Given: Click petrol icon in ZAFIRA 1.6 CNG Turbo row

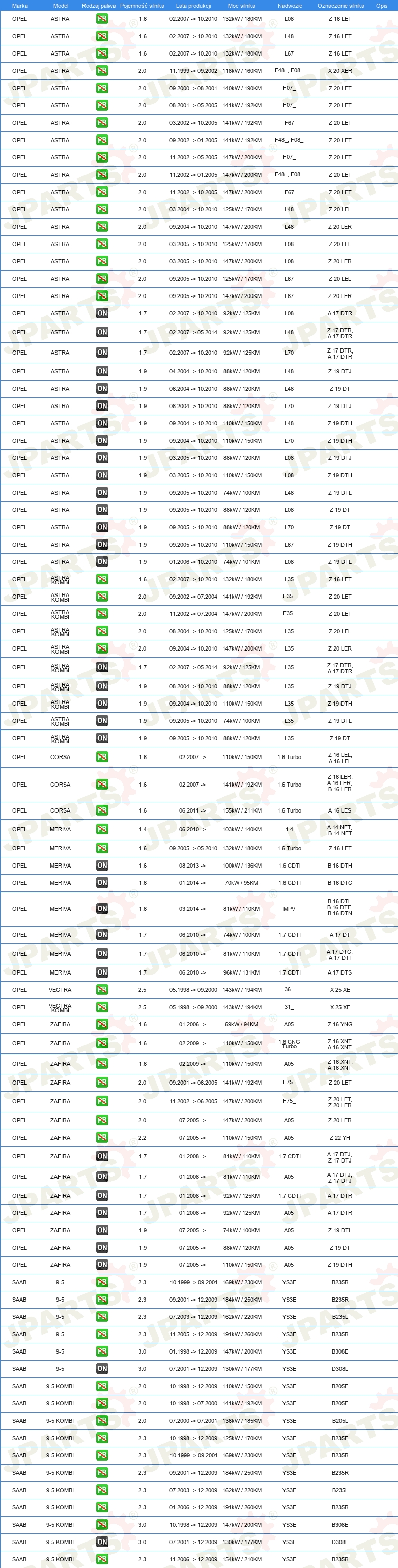Looking at the screenshot, I should point(102,1043).
